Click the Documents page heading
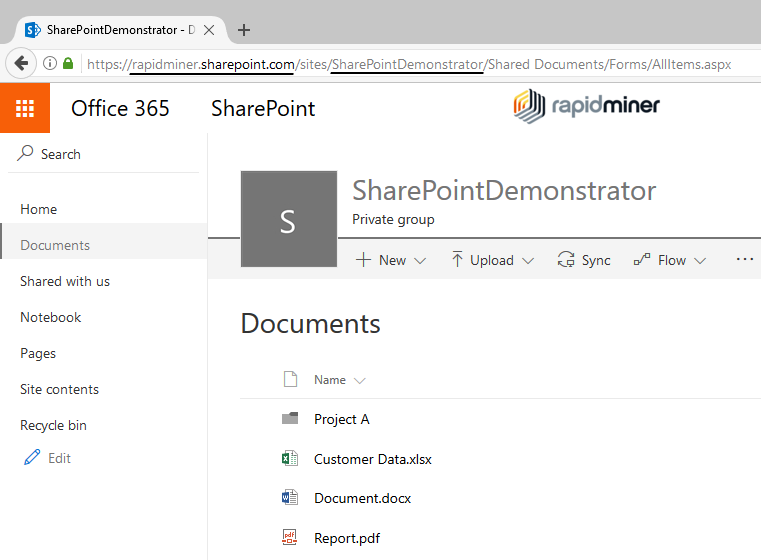The width and height of the screenshot is (761, 560). point(311,323)
